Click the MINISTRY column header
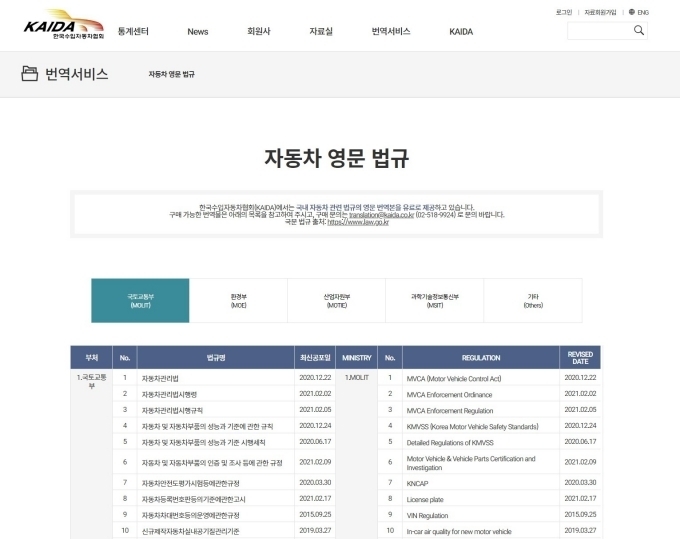Screen dimensions: 680x539 coord(356,358)
